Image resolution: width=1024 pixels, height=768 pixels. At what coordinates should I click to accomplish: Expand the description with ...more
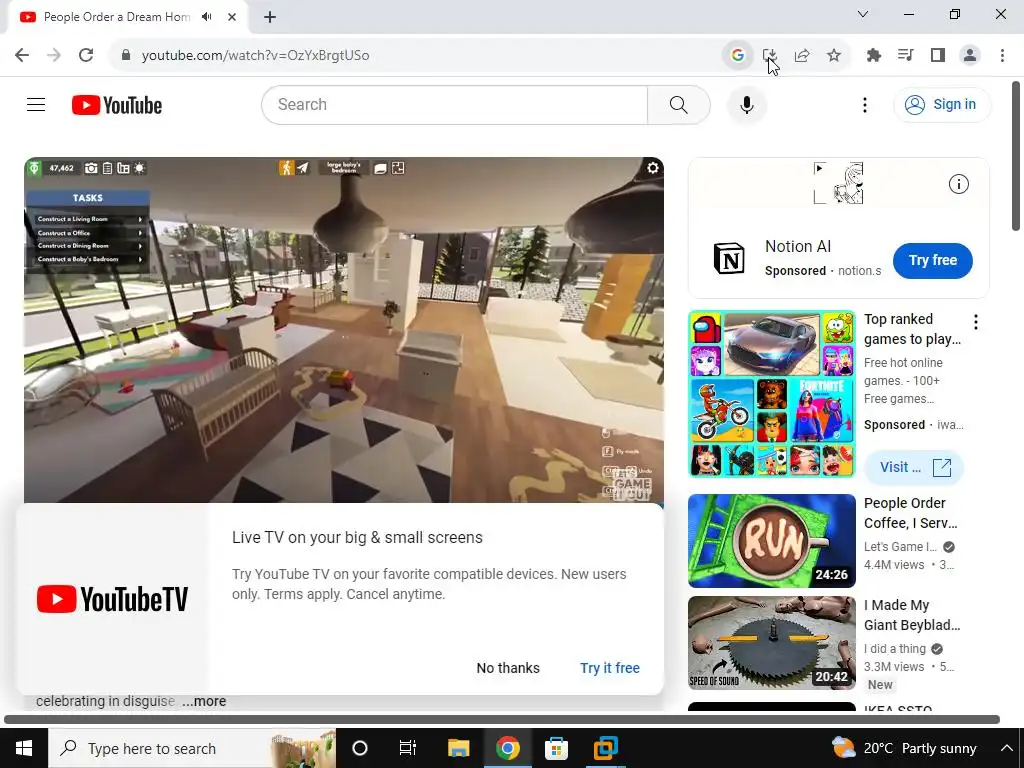[x=204, y=701]
